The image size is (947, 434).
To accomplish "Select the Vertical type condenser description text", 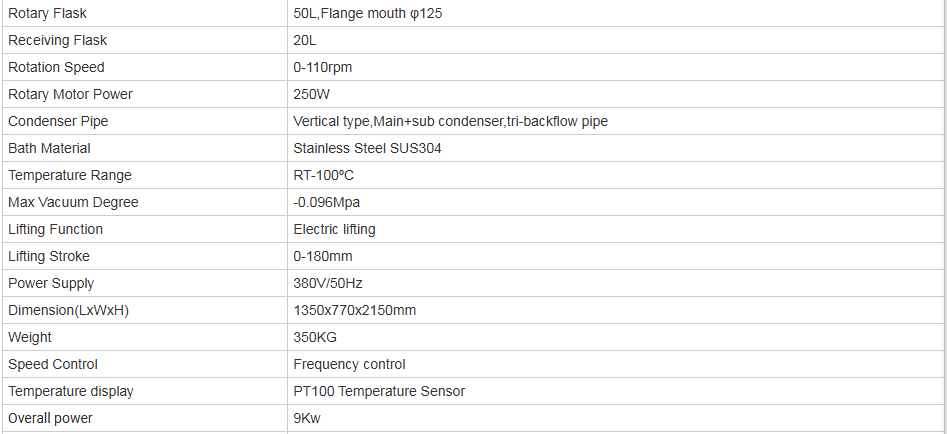I will 450,121.
